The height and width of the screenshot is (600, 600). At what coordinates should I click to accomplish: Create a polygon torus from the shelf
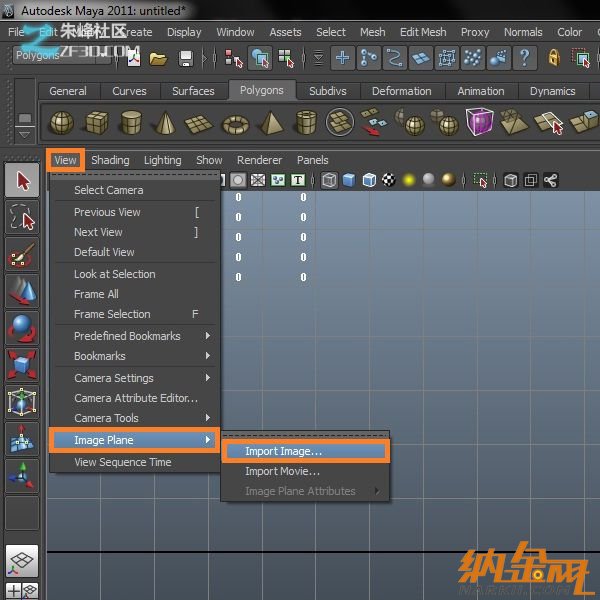pos(235,125)
